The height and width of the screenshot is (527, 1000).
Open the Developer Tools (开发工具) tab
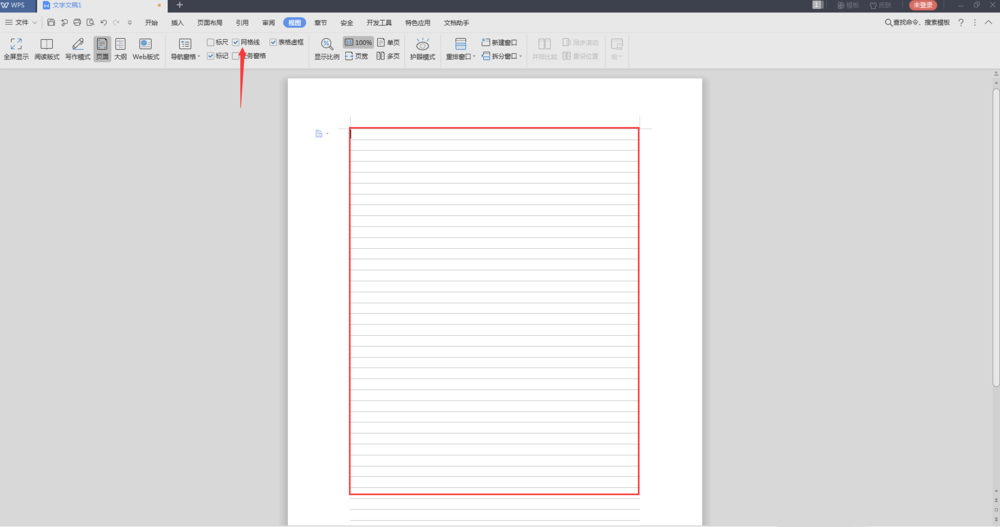379,22
